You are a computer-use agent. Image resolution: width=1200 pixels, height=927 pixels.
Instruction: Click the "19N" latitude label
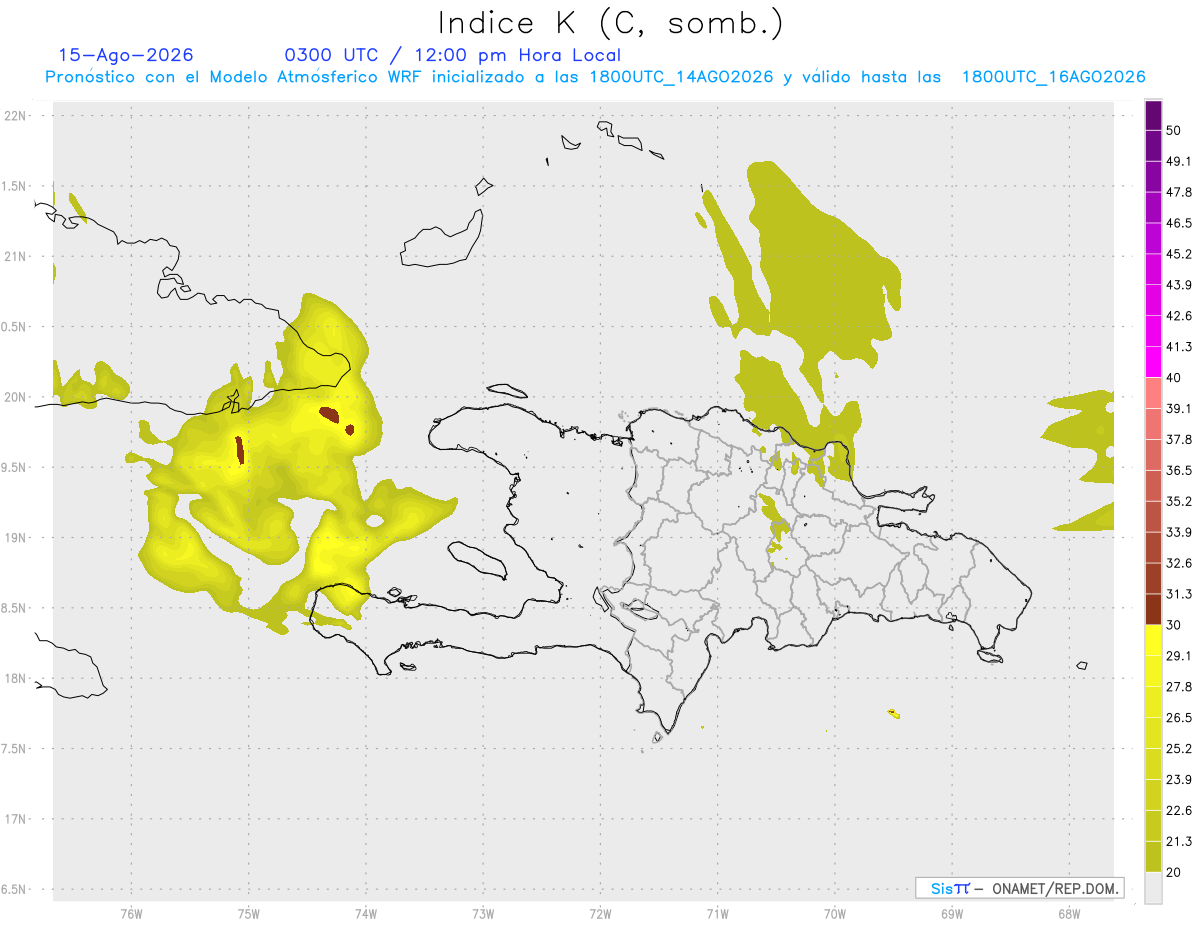click(x=15, y=537)
